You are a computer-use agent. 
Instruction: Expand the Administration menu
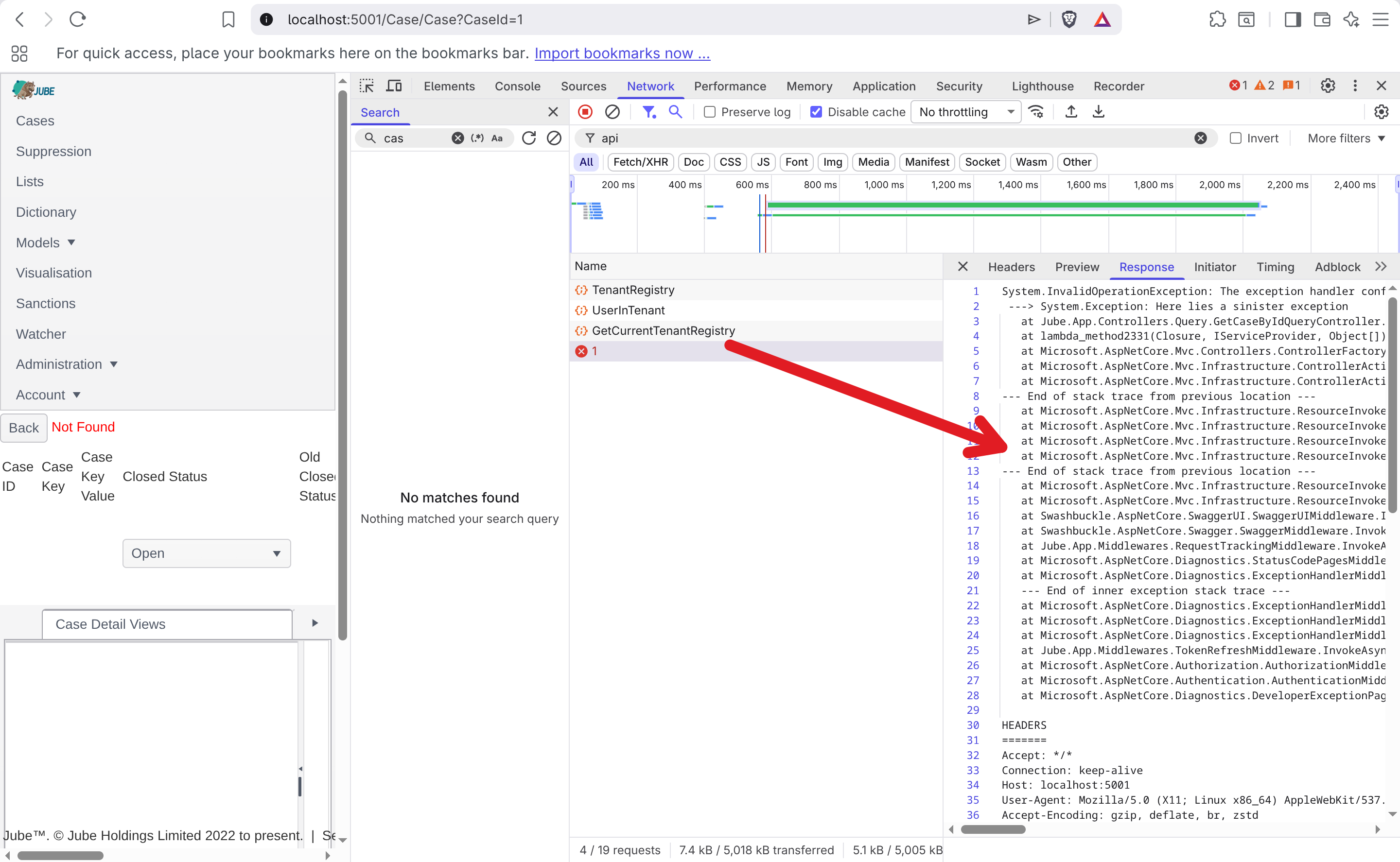point(67,364)
